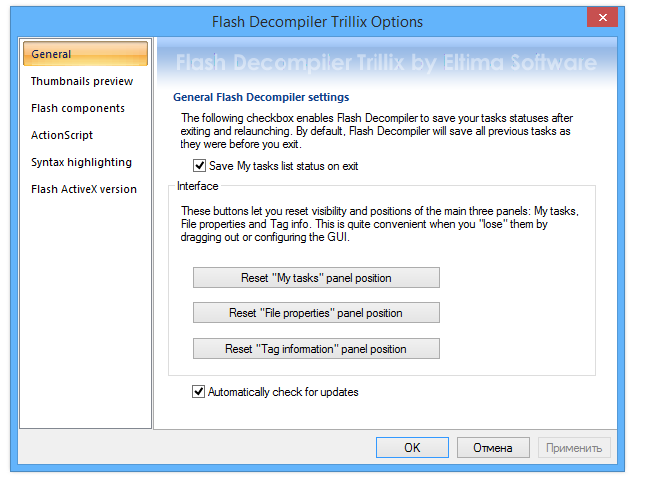This screenshot has height=491, width=646.
Task: Click the Применить apply button
Action: click(x=574, y=447)
